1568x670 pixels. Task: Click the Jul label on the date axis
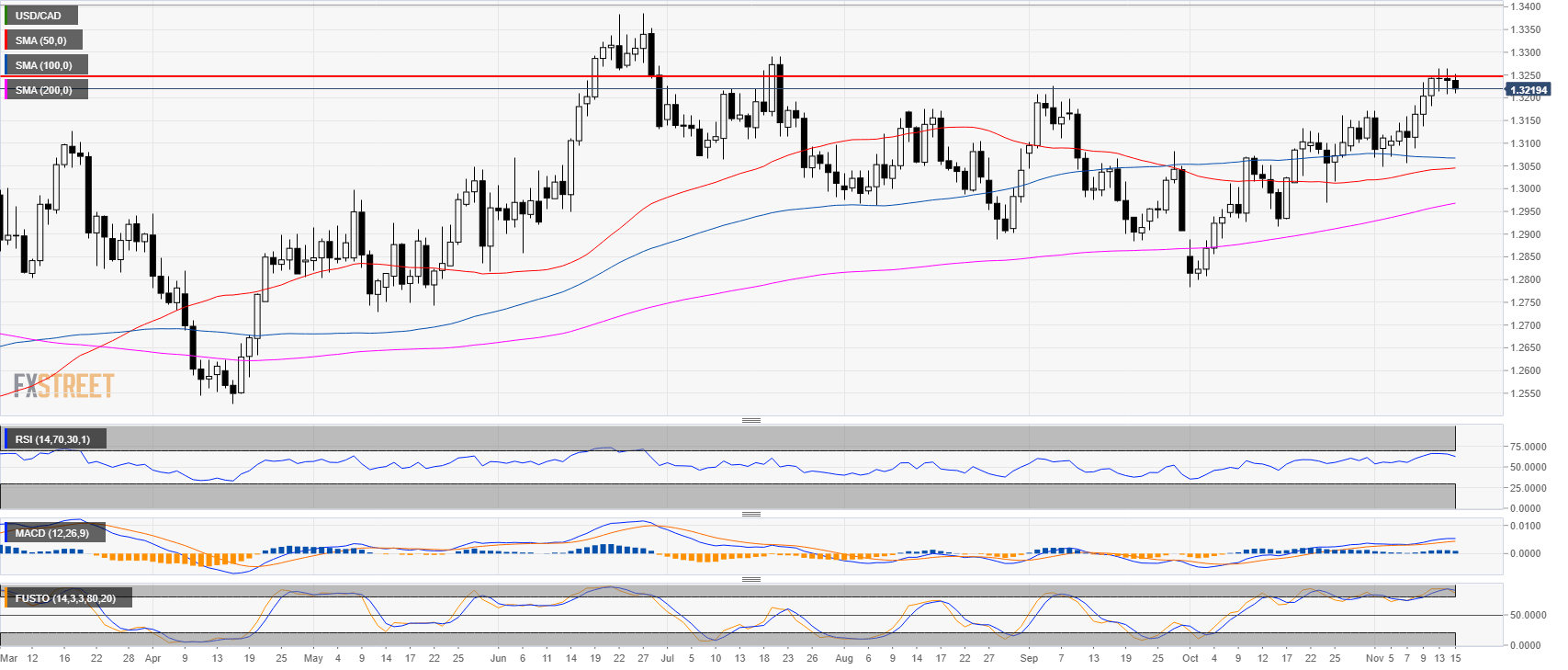[x=667, y=658]
